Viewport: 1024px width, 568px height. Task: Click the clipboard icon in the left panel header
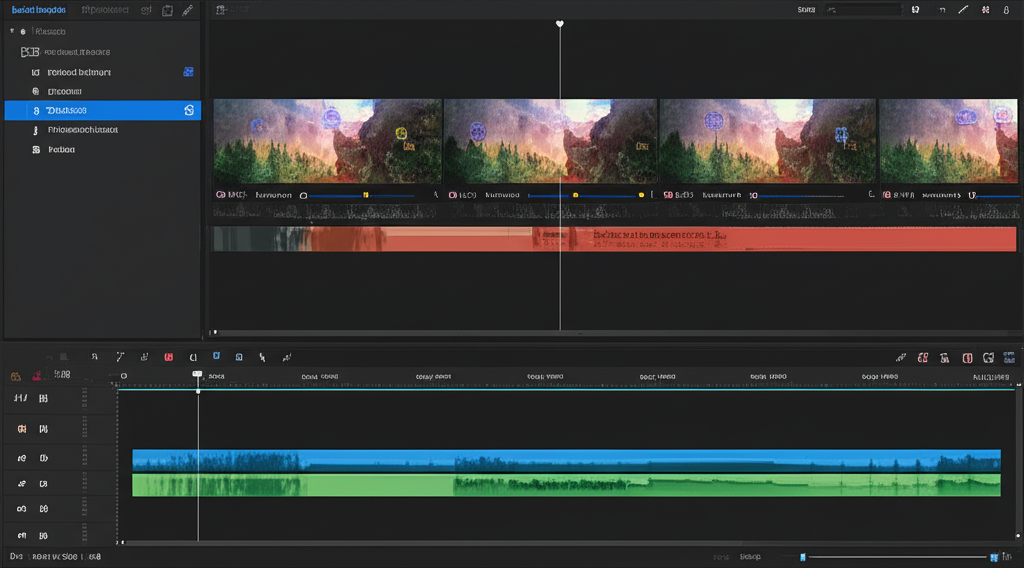168,10
